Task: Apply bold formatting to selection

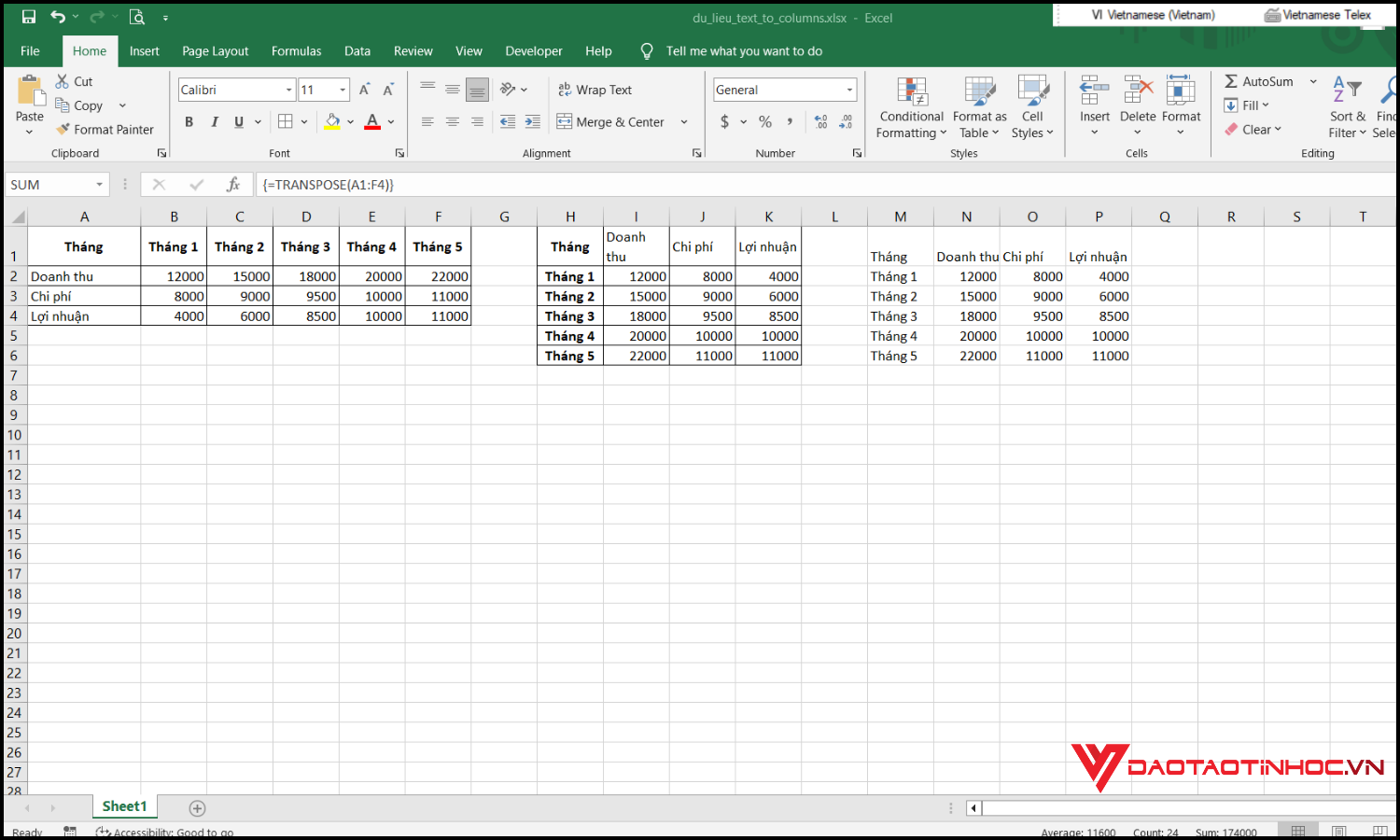Action: [x=189, y=121]
